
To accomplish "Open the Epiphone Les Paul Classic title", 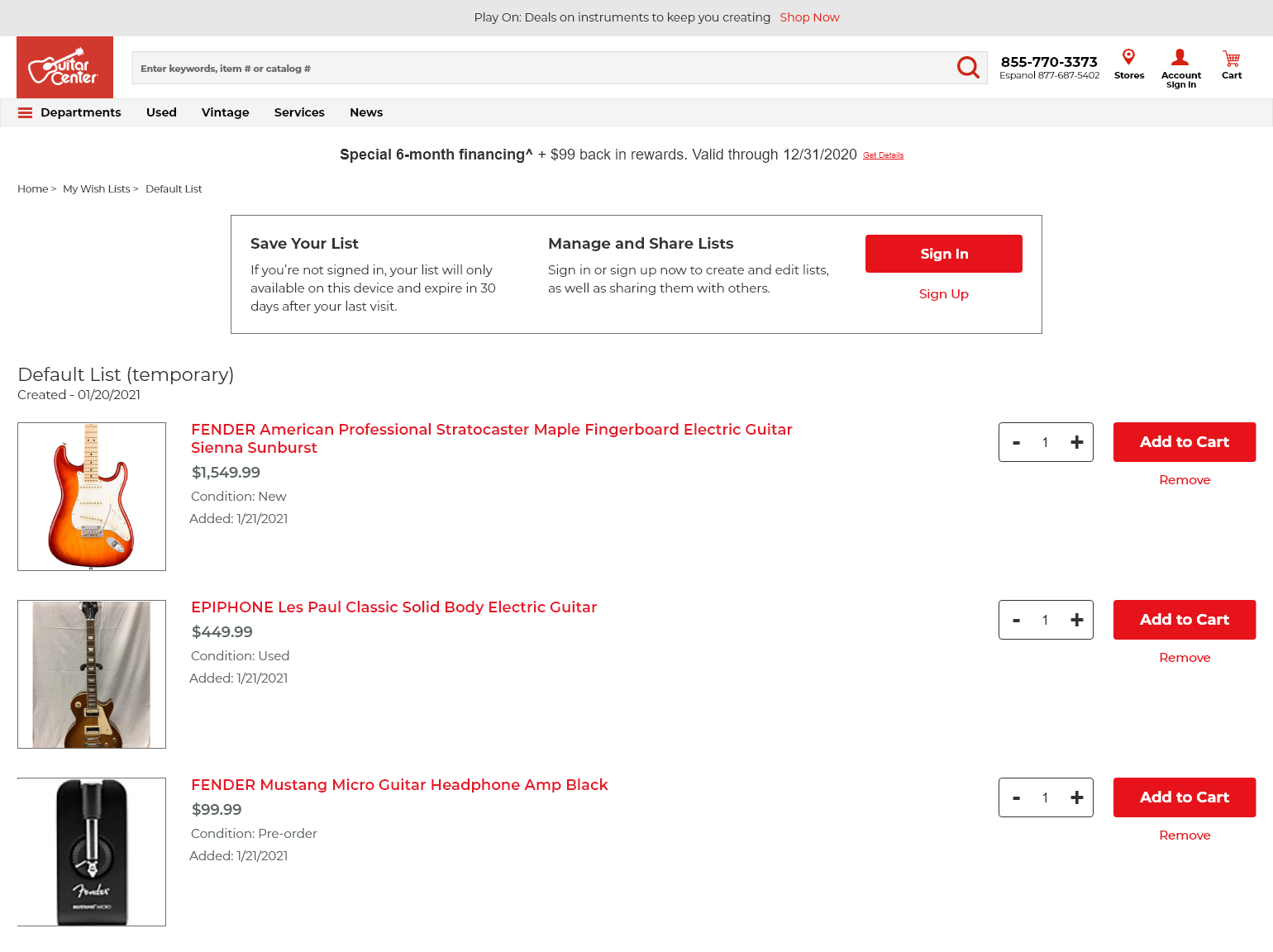I will pos(393,607).
